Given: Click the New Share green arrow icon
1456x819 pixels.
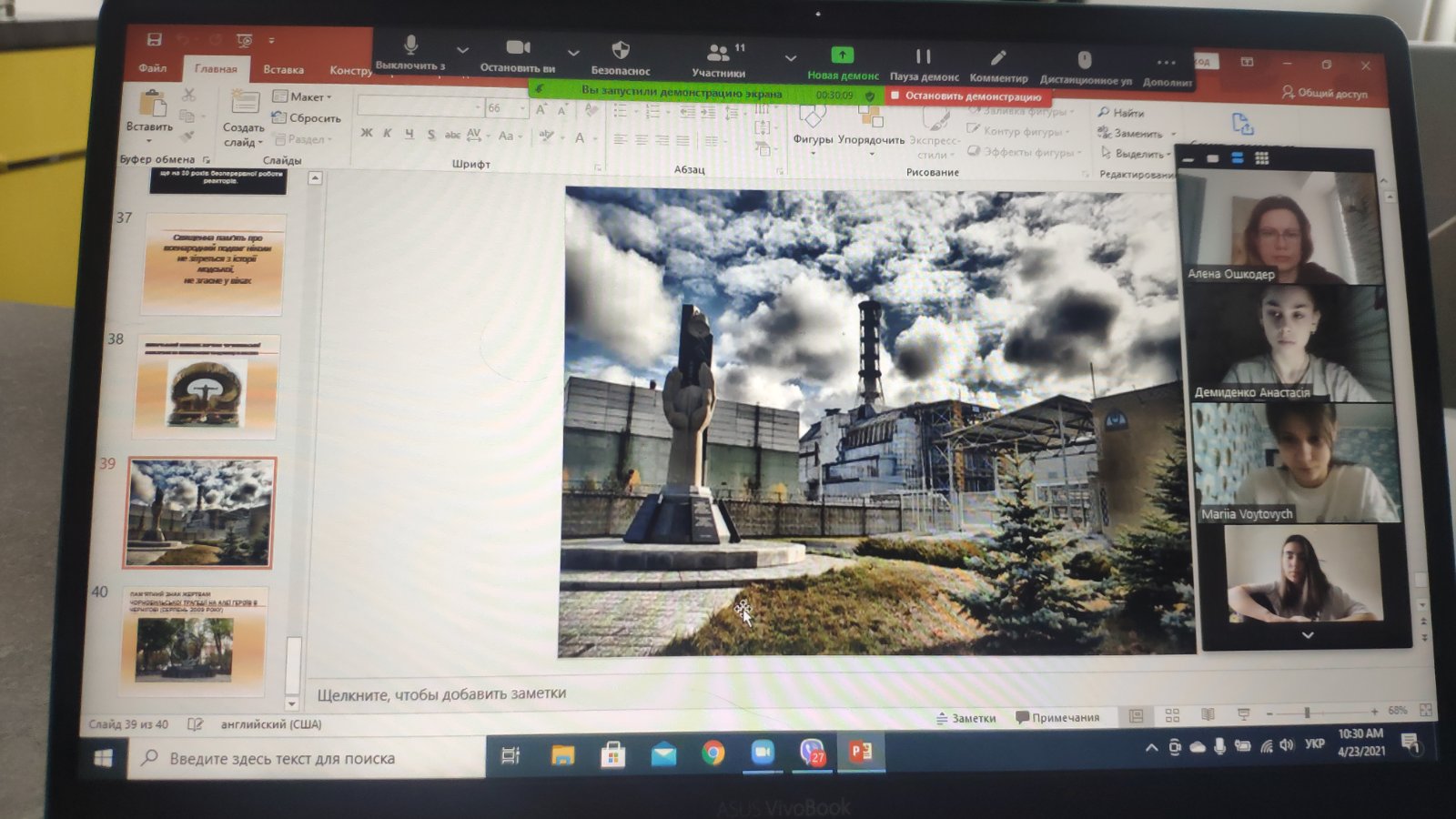Looking at the screenshot, I should [843, 56].
